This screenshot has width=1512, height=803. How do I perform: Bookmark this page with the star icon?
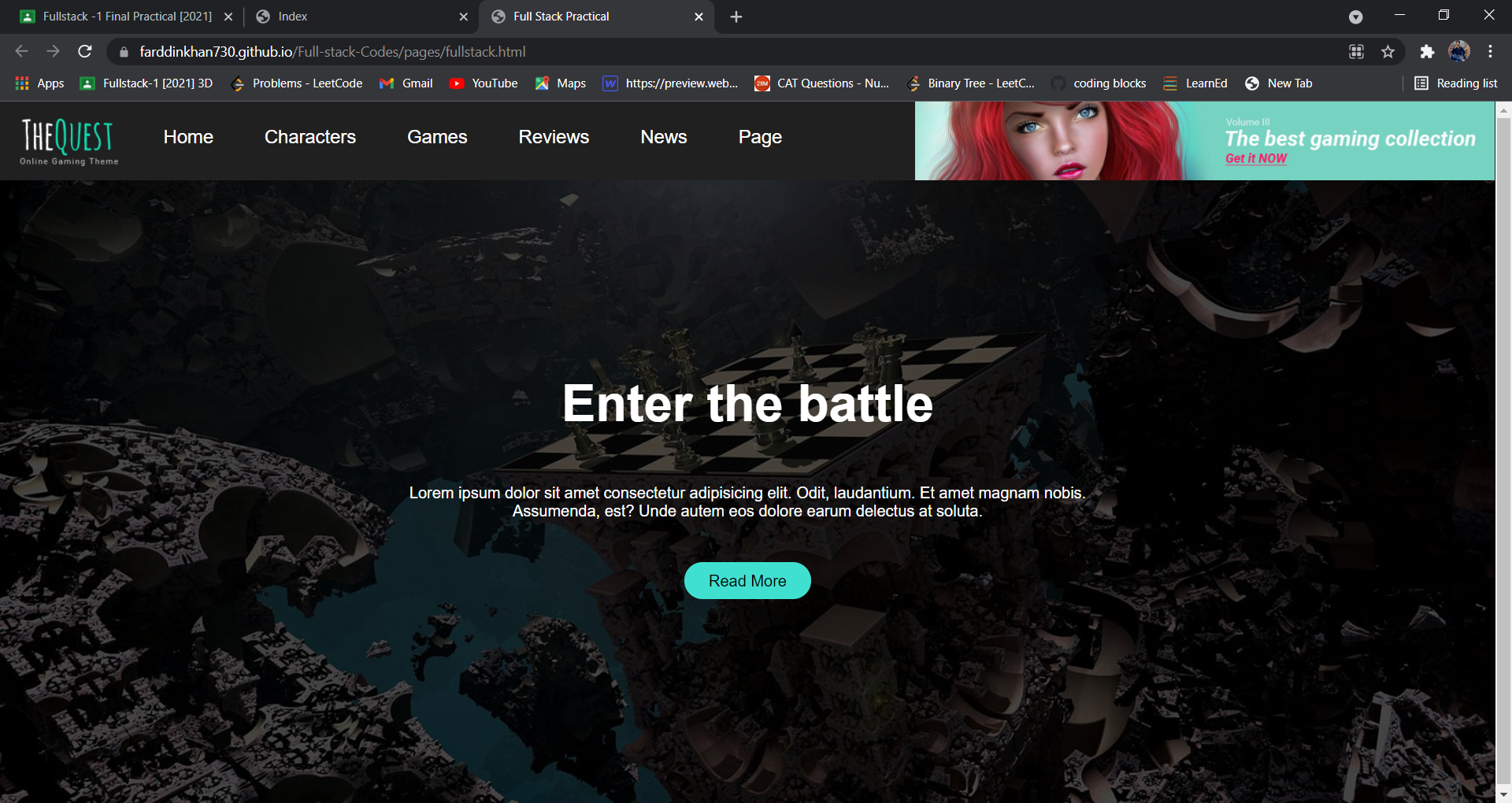tap(1388, 52)
